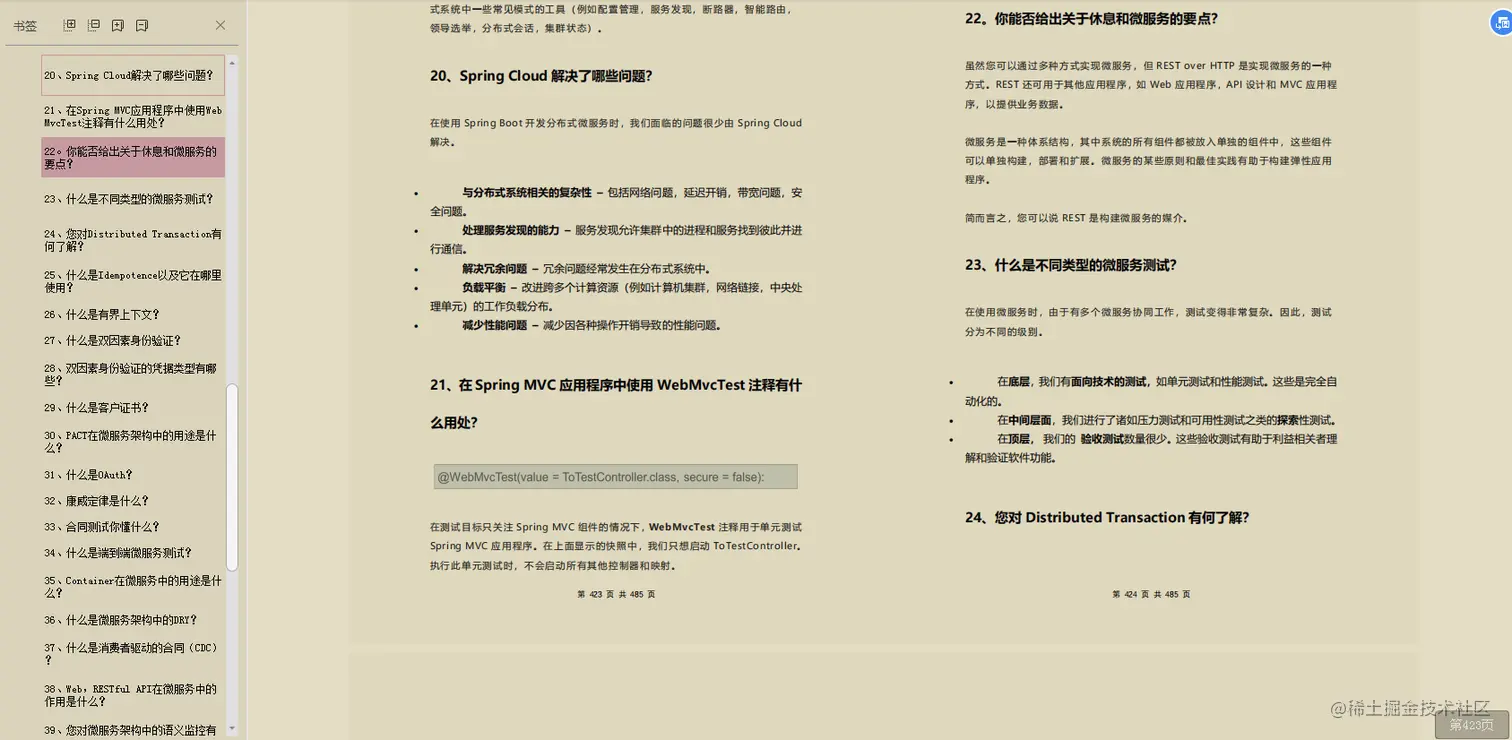The image size is (1512, 740).
Task: Select the remove bookmark icon with minus sign
Action: click(141, 25)
